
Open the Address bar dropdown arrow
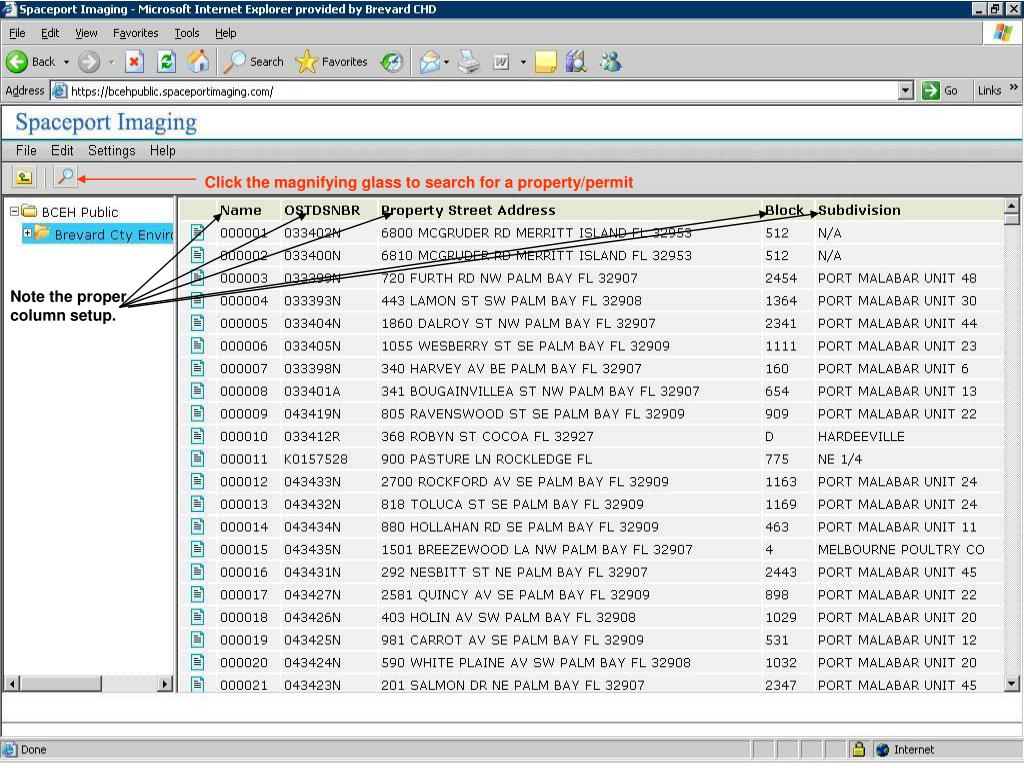[x=905, y=91]
